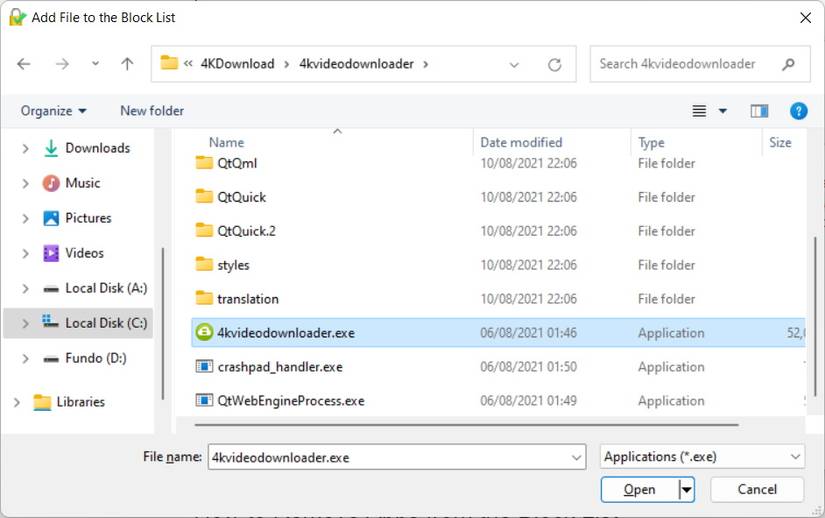This screenshot has height=518, width=825.
Task: Expand the Libraries tree node
Action: (x=16, y=402)
